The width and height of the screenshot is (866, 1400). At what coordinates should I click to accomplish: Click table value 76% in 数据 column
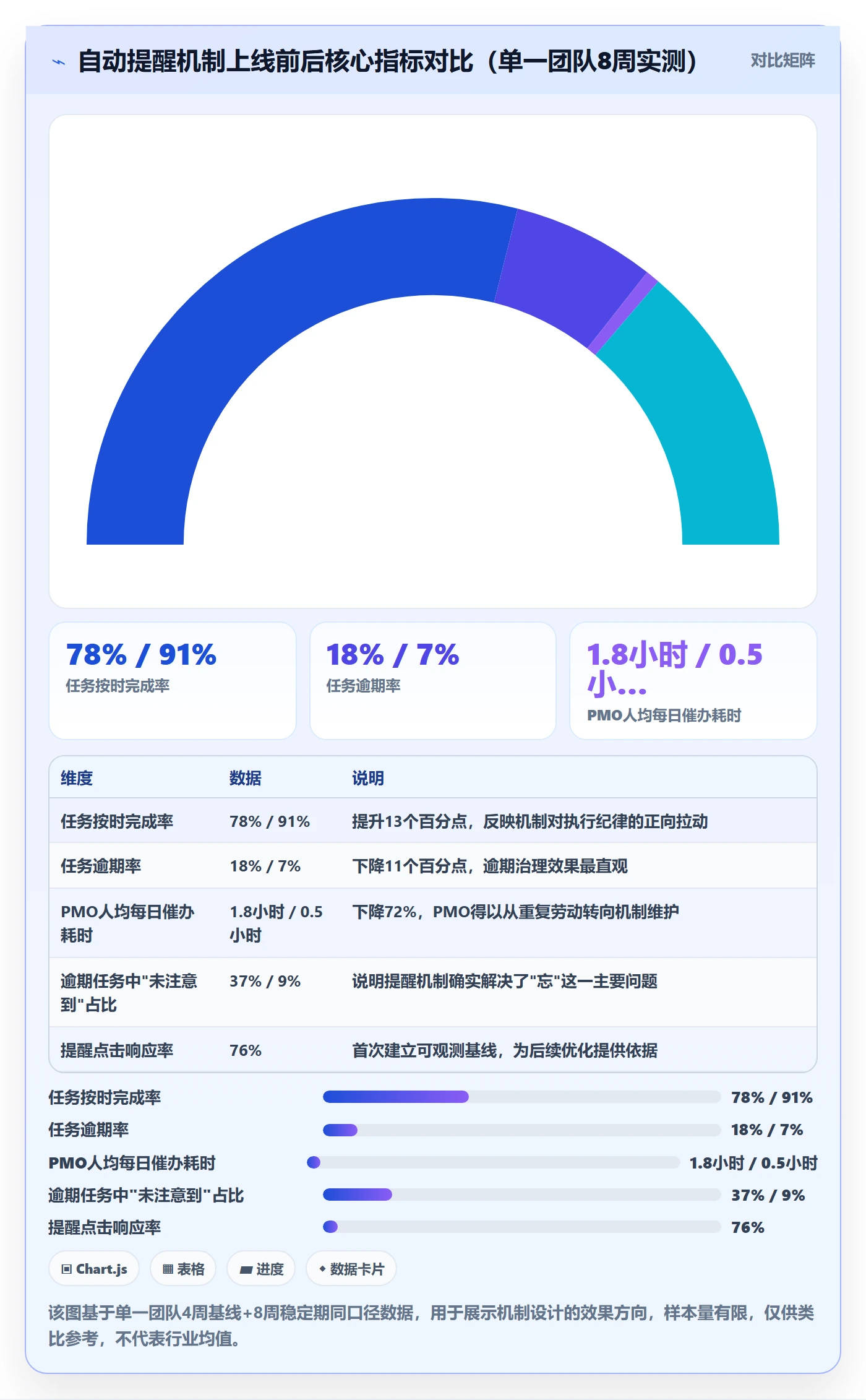coord(246,1050)
